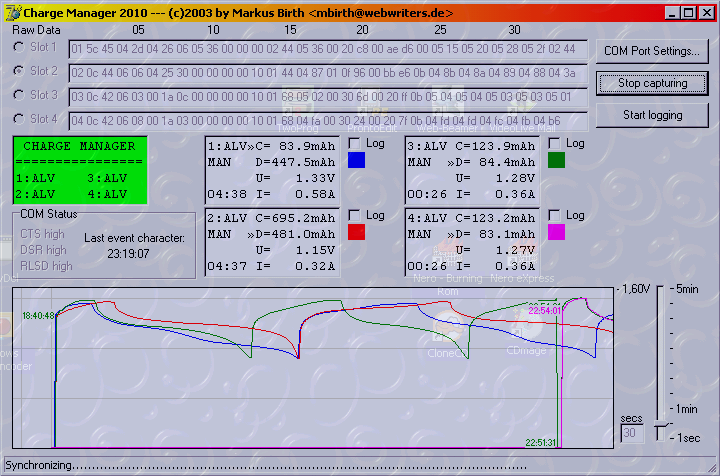
Task: Open COM Port Settings
Action: (653, 51)
